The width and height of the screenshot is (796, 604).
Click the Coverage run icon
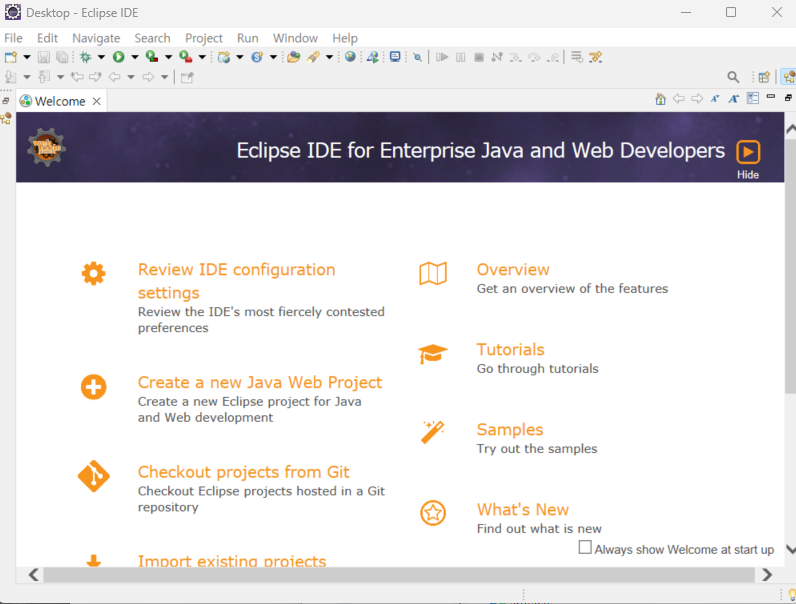(x=152, y=57)
